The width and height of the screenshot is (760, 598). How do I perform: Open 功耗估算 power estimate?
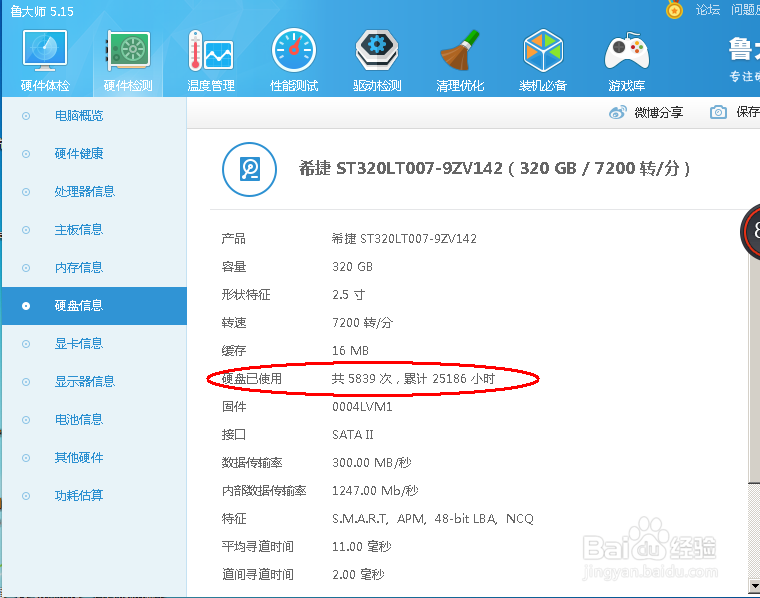coord(79,496)
